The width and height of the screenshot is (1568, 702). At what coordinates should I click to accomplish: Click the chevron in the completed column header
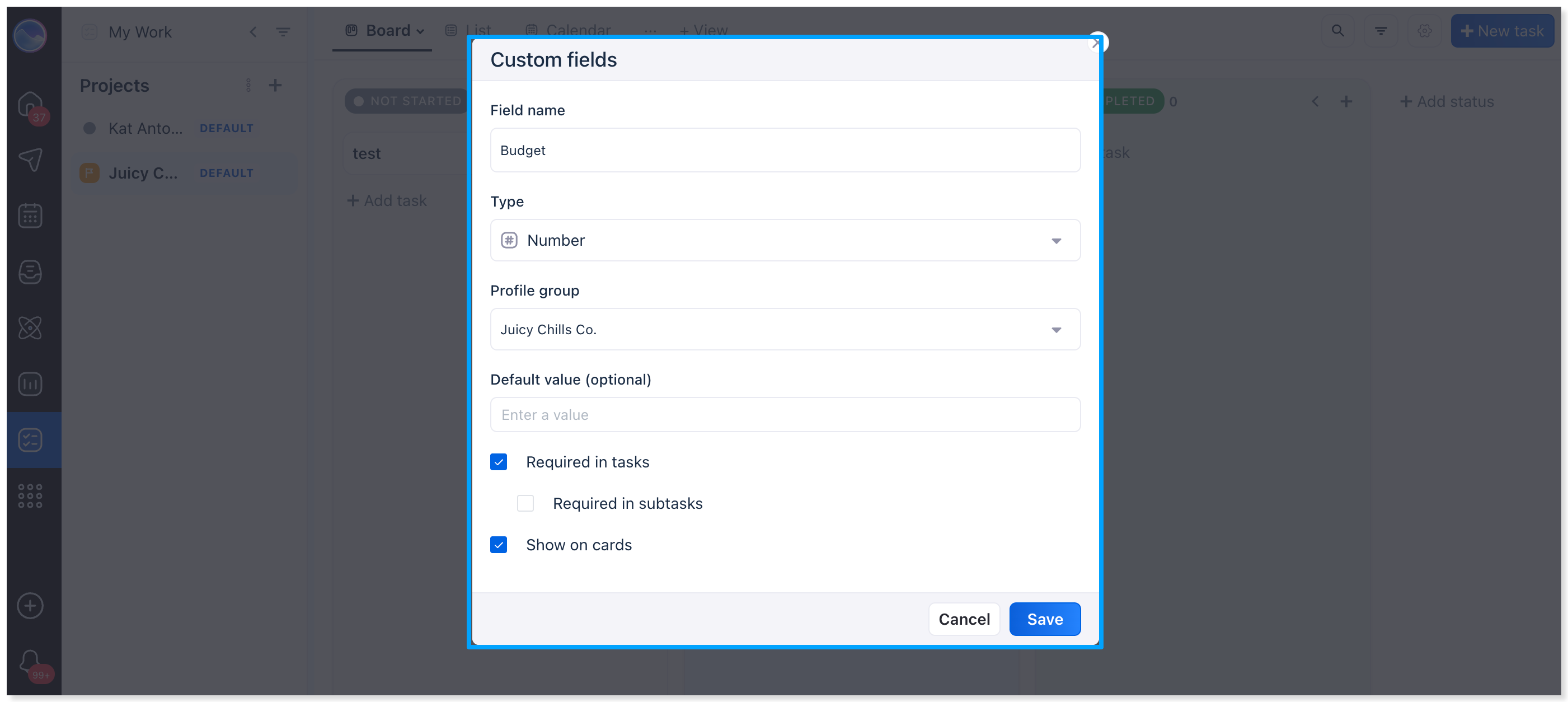click(x=1315, y=101)
